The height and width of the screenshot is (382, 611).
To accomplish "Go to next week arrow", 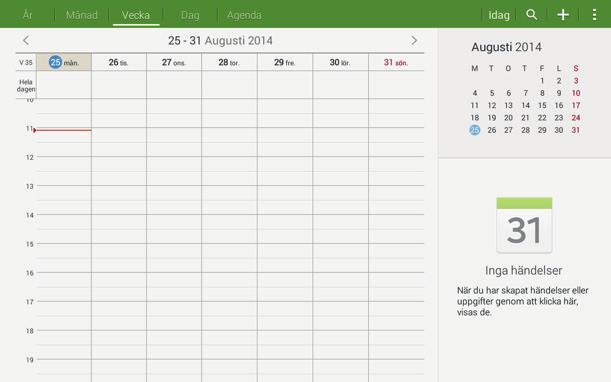I will (414, 40).
